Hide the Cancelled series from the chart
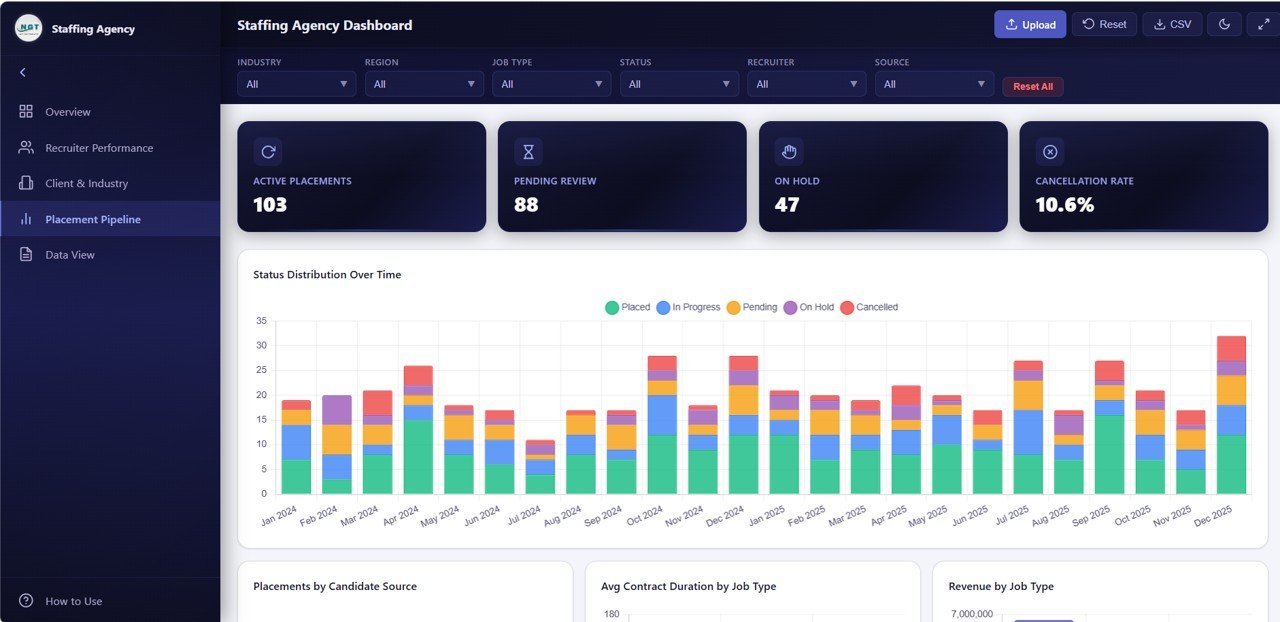 pos(869,307)
